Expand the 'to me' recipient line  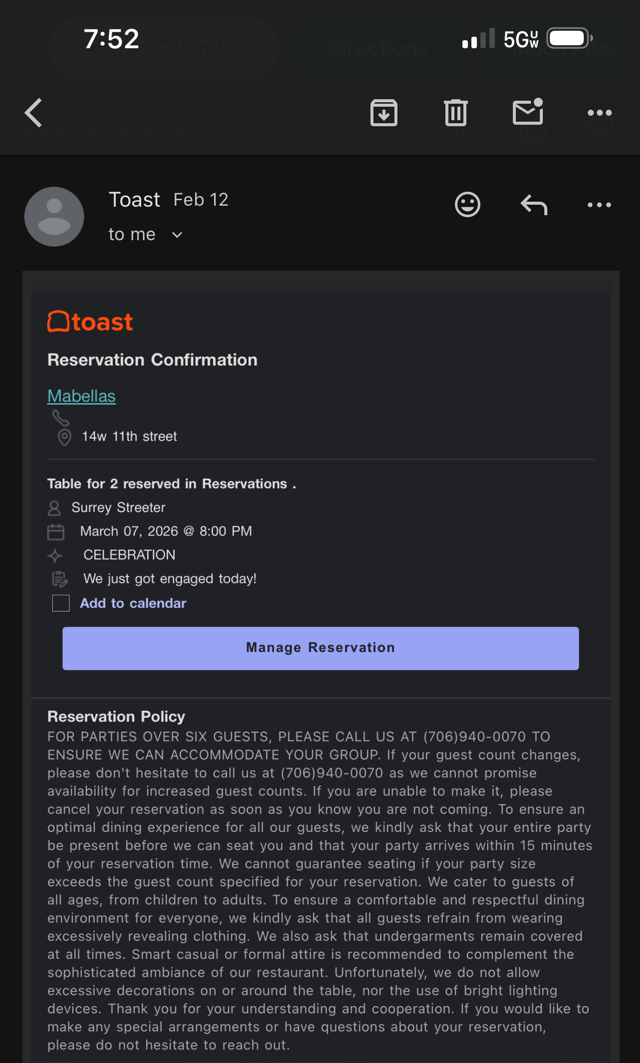[133, 234]
